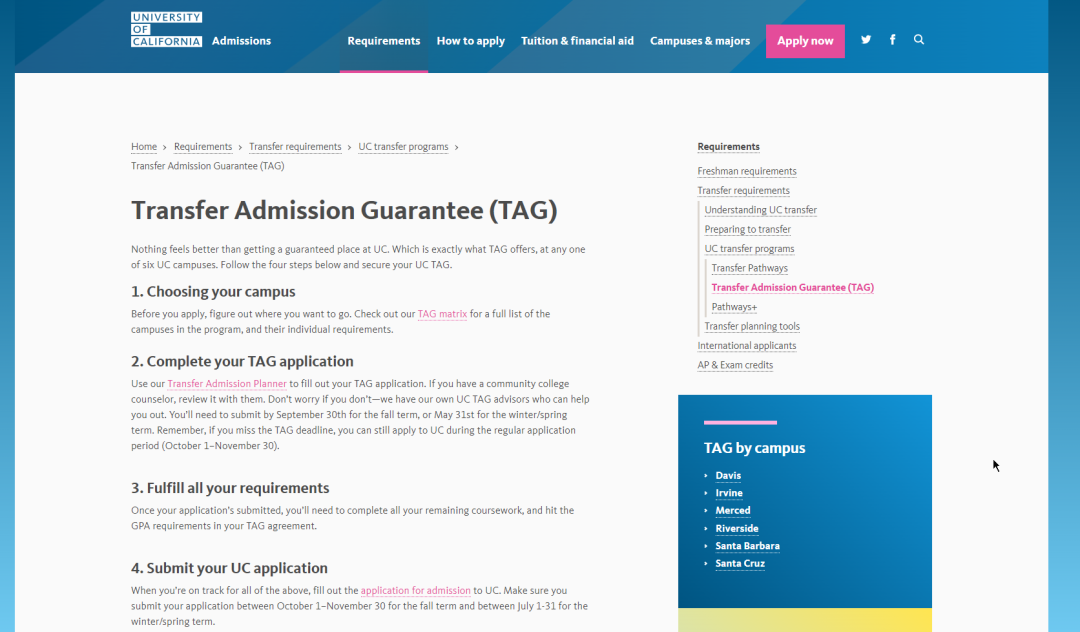Open AP & Exam credits sidebar link
The height and width of the screenshot is (632, 1080).
pos(735,365)
